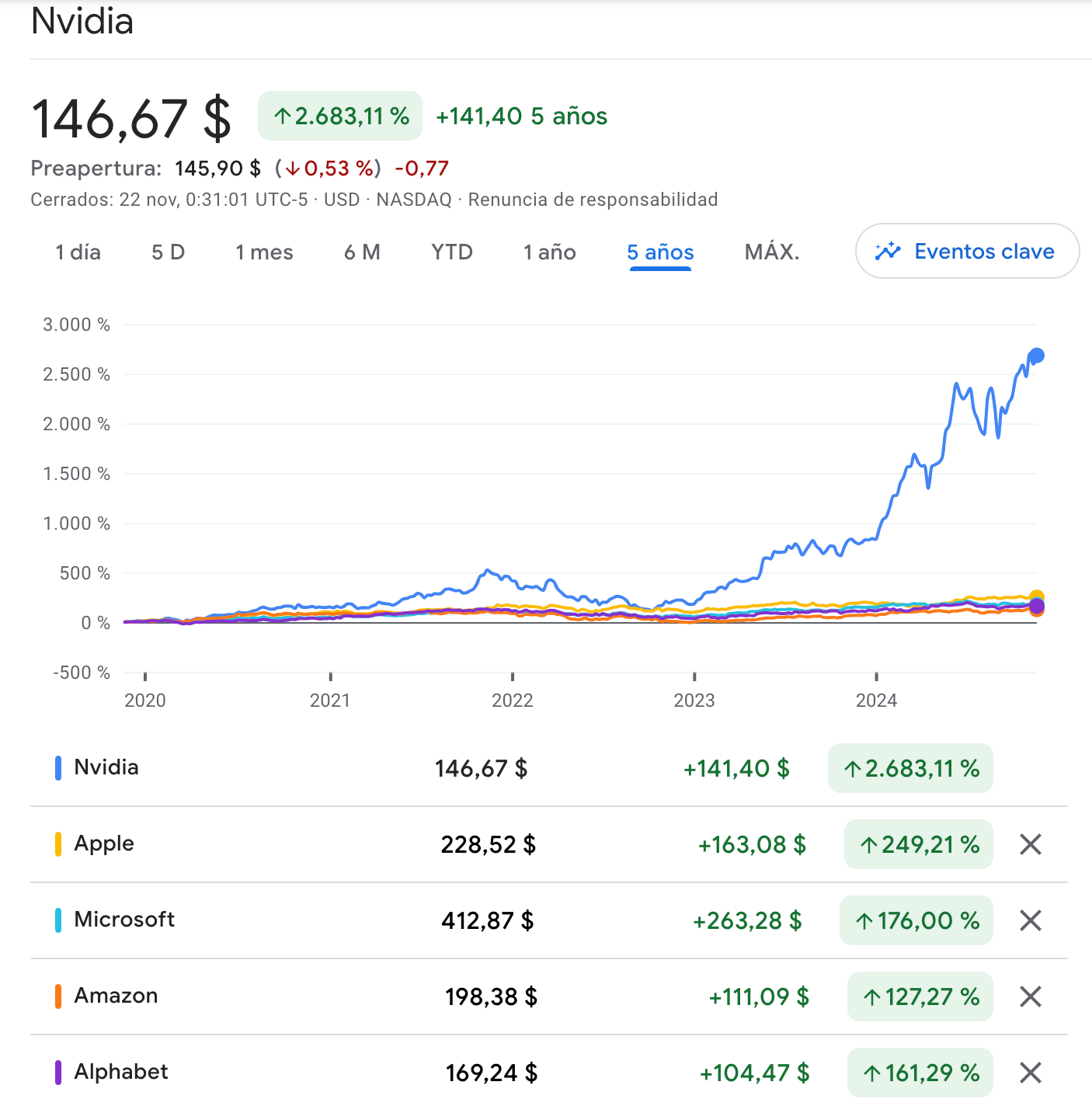Click the 146,67 $ headline price

131,119
